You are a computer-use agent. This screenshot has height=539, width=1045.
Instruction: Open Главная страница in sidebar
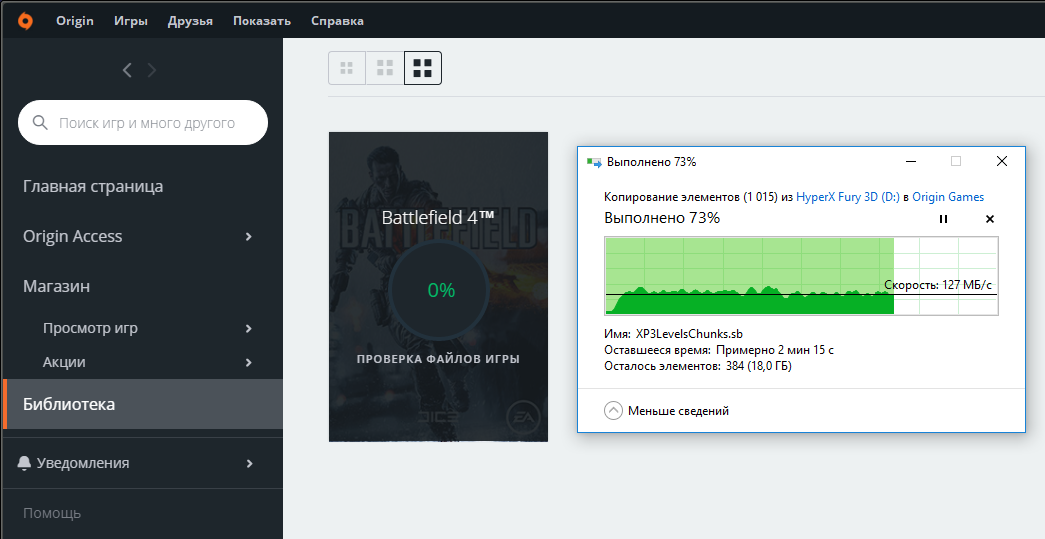pos(93,186)
